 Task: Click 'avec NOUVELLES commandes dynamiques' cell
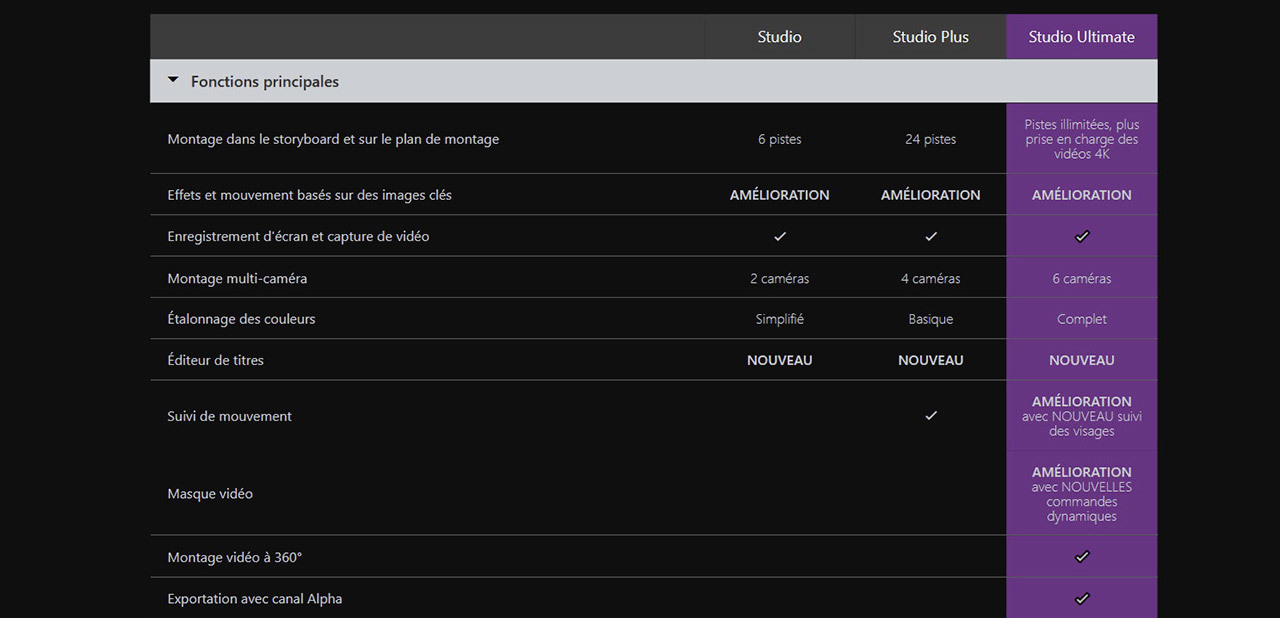pyautogui.click(x=1082, y=502)
